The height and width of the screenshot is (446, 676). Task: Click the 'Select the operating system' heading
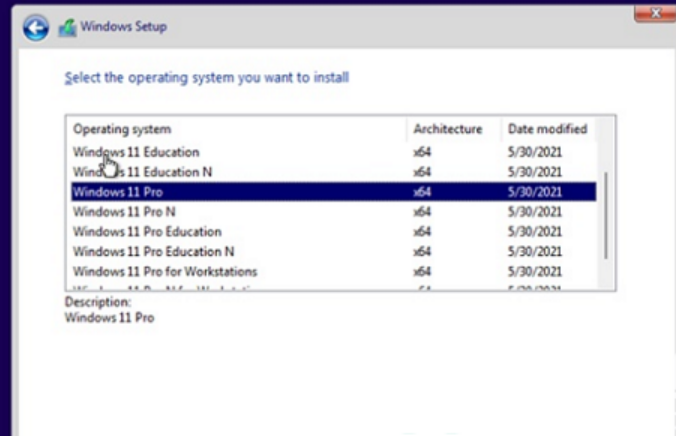207,77
